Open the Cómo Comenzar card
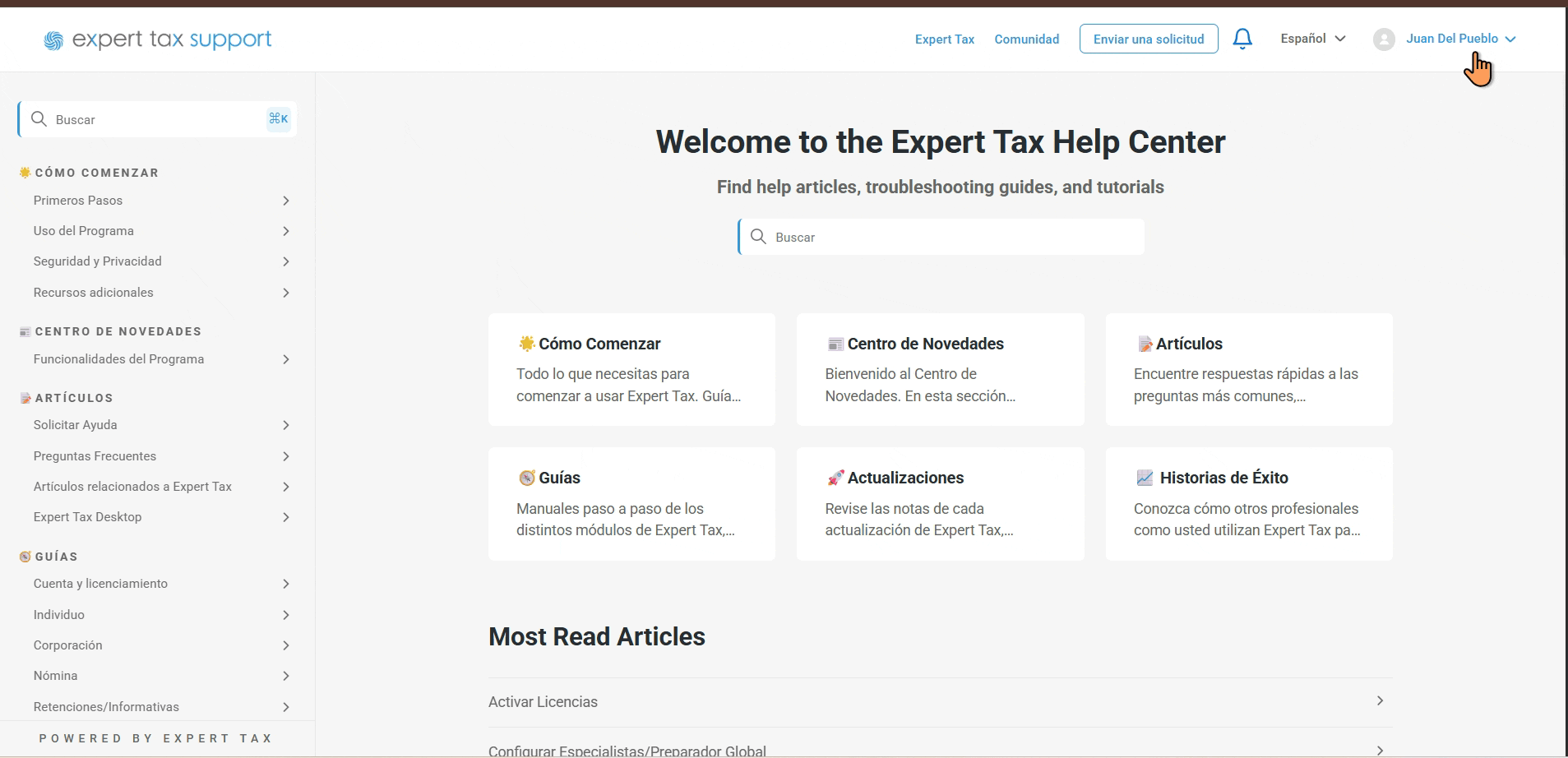 [631, 369]
